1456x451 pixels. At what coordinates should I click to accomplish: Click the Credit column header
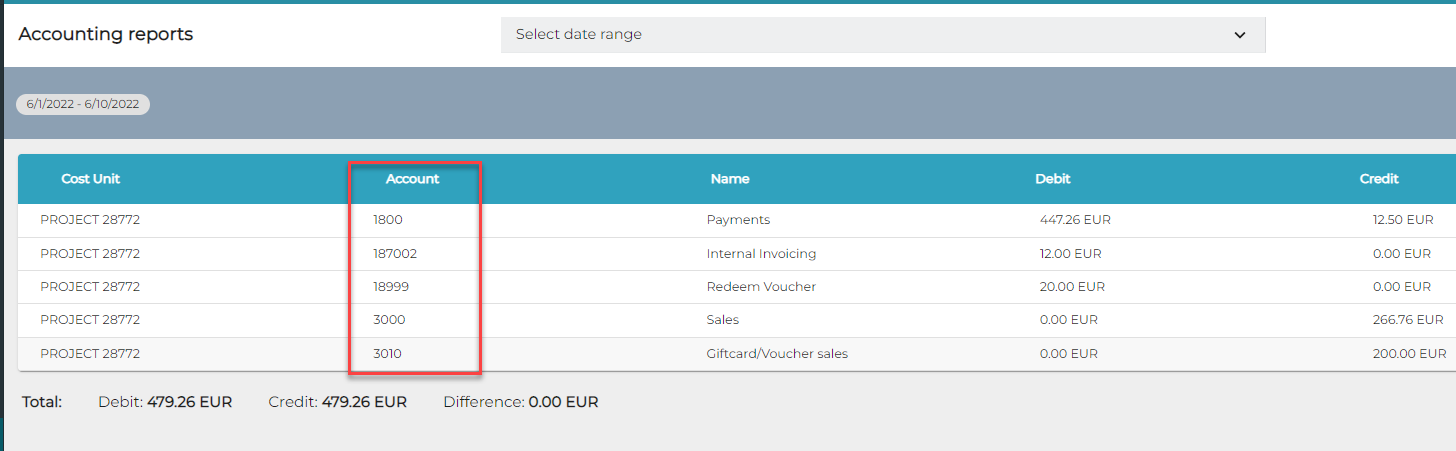point(1379,179)
